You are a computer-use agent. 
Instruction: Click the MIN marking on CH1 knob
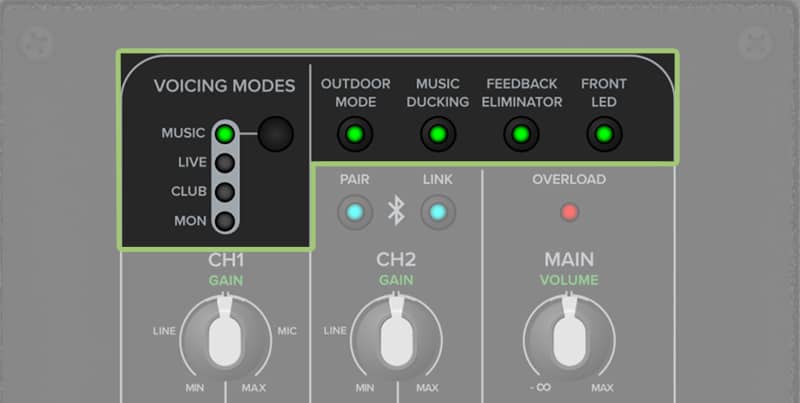pyautogui.click(x=195, y=388)
